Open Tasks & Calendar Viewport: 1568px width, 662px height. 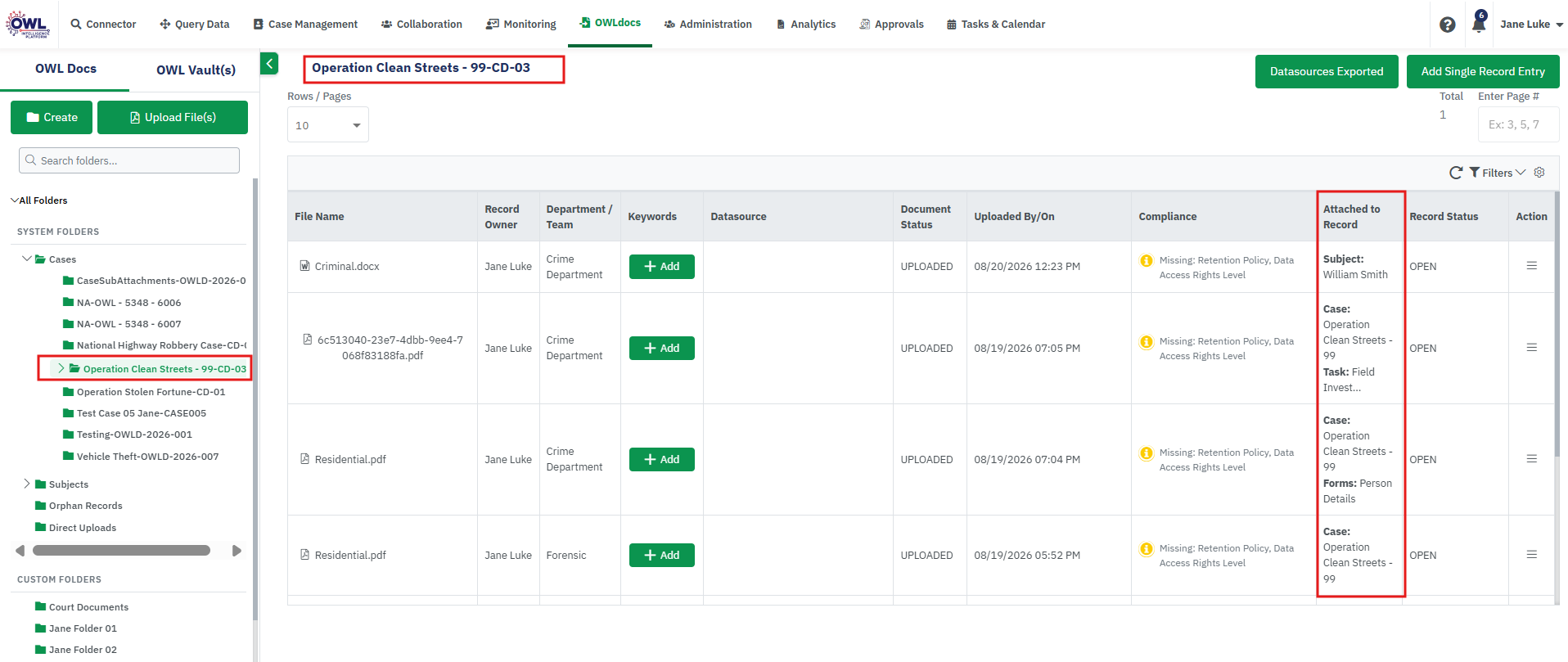pyautogui.click(x=996, y=25)
